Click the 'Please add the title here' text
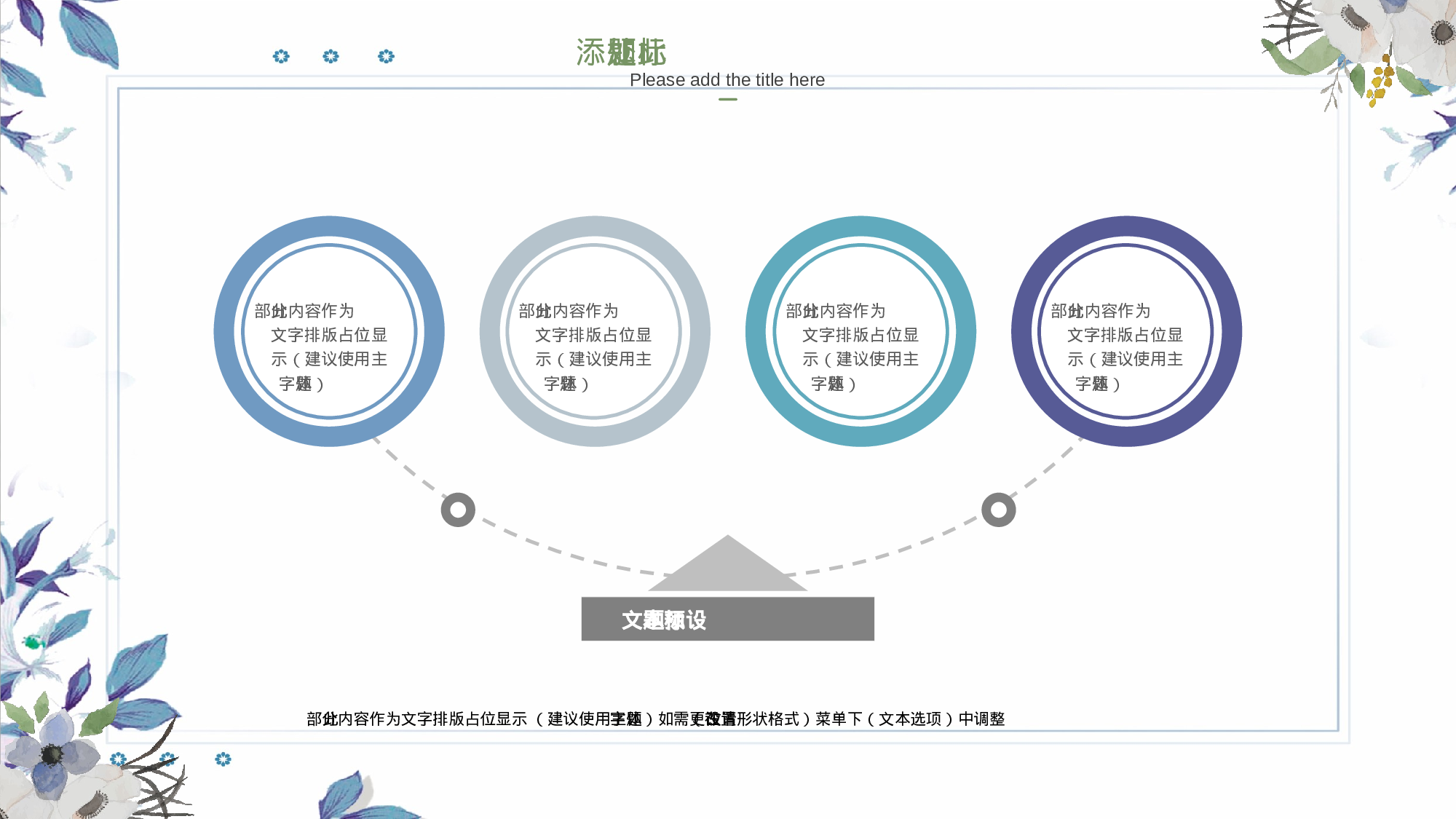The height and width of the screenshot is (819, 1456). click(x=727, y=80)
